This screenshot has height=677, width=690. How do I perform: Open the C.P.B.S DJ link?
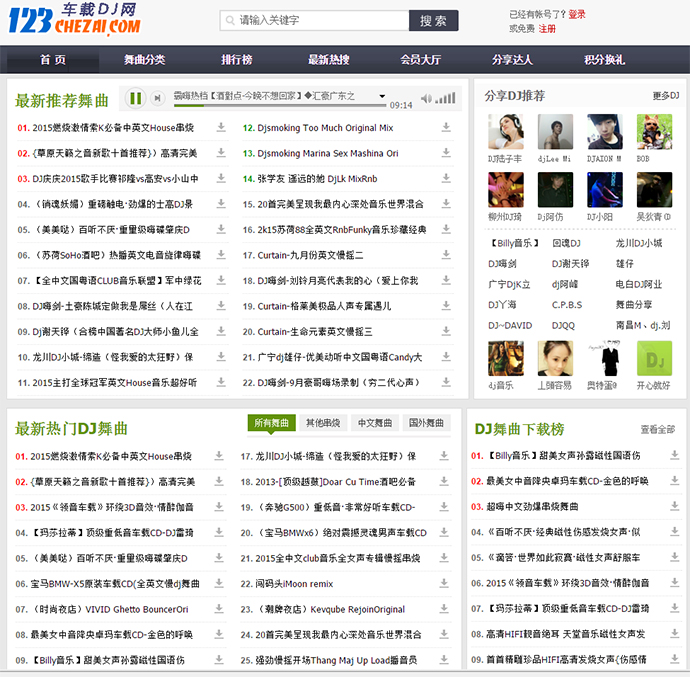pos(567,305)
